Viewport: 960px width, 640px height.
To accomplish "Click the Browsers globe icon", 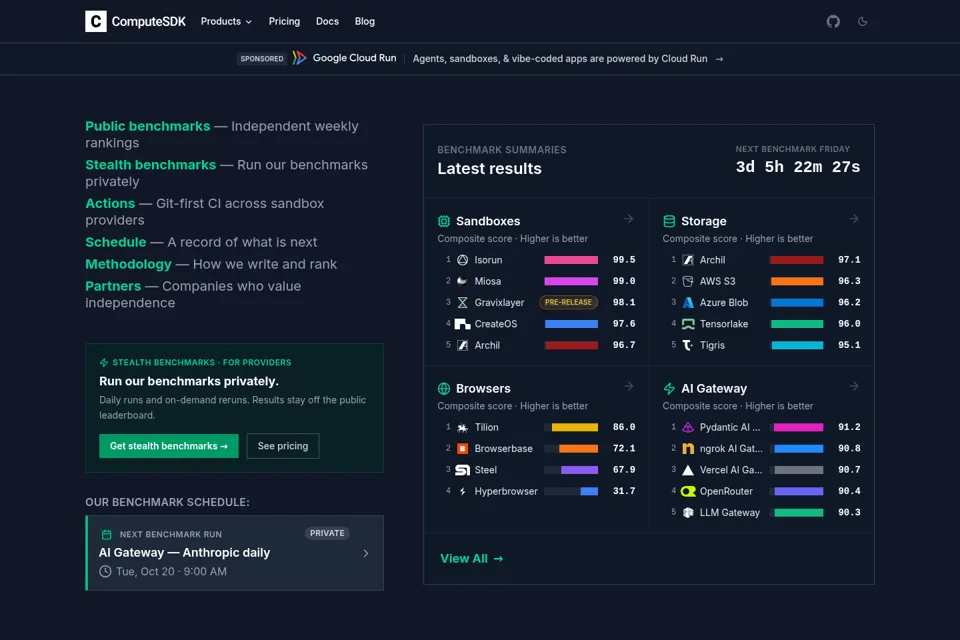I will pos(444,388).
